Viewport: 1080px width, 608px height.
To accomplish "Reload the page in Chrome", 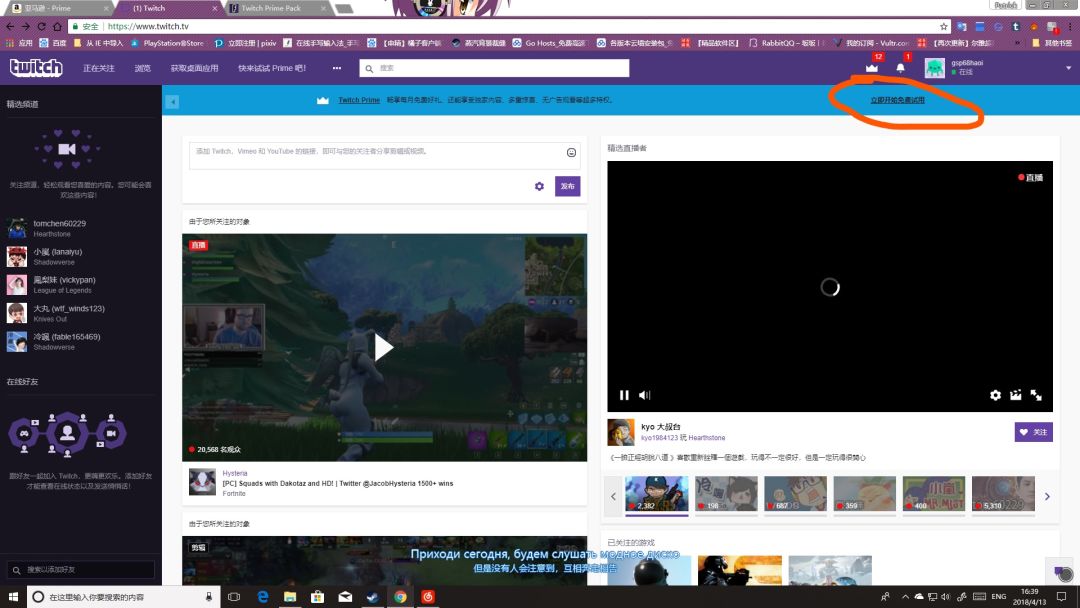I will (41, 26).
